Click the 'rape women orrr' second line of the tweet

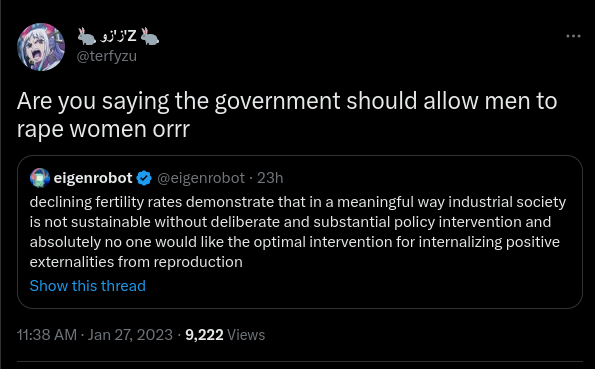[103, 129]
